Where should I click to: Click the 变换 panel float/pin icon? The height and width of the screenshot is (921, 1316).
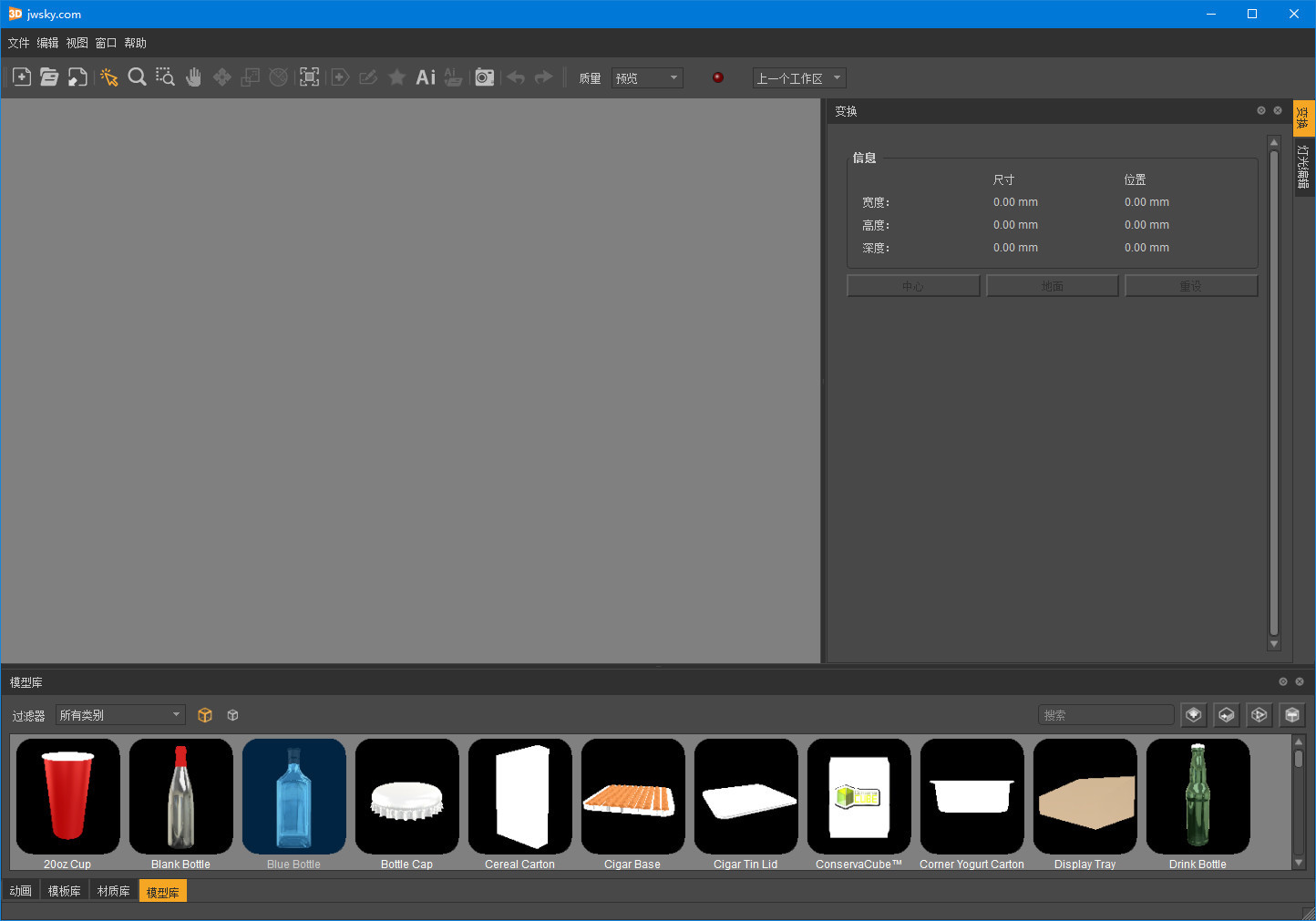tap(1261, 110)
